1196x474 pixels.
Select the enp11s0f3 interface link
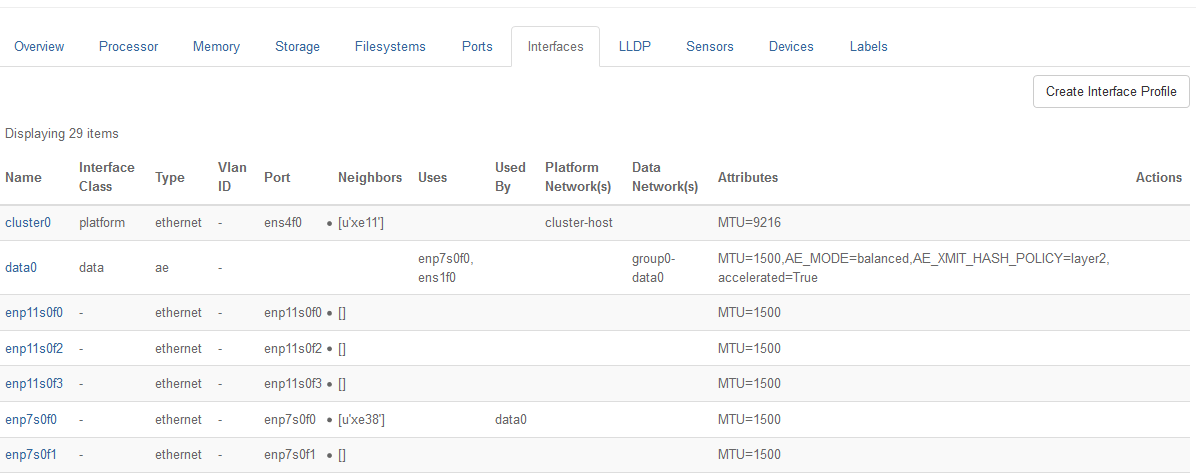click(34, 384)
